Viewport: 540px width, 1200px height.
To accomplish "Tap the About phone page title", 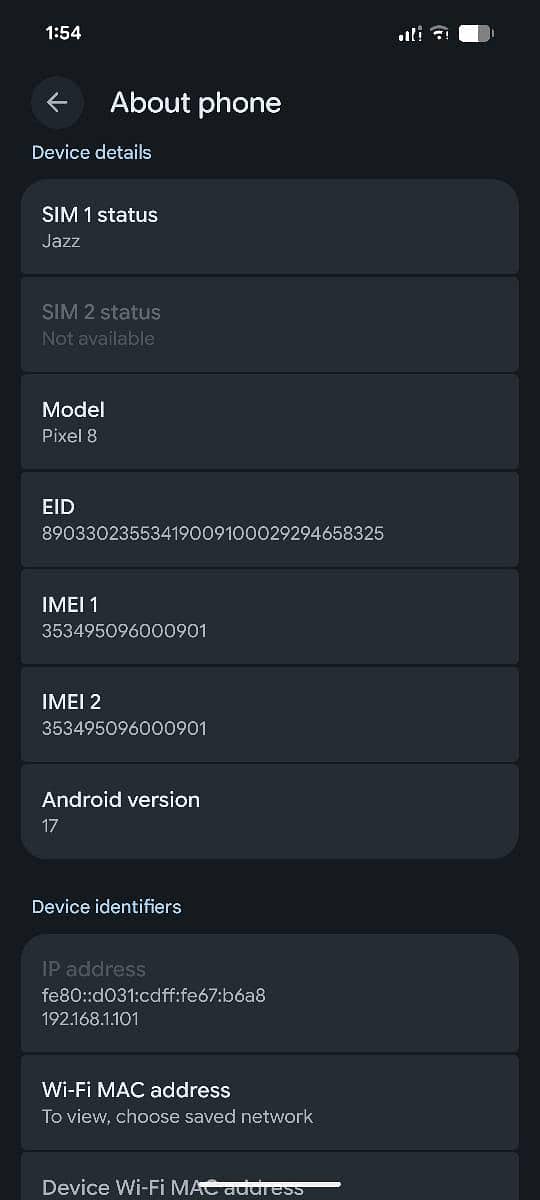I will coord(196,102).
